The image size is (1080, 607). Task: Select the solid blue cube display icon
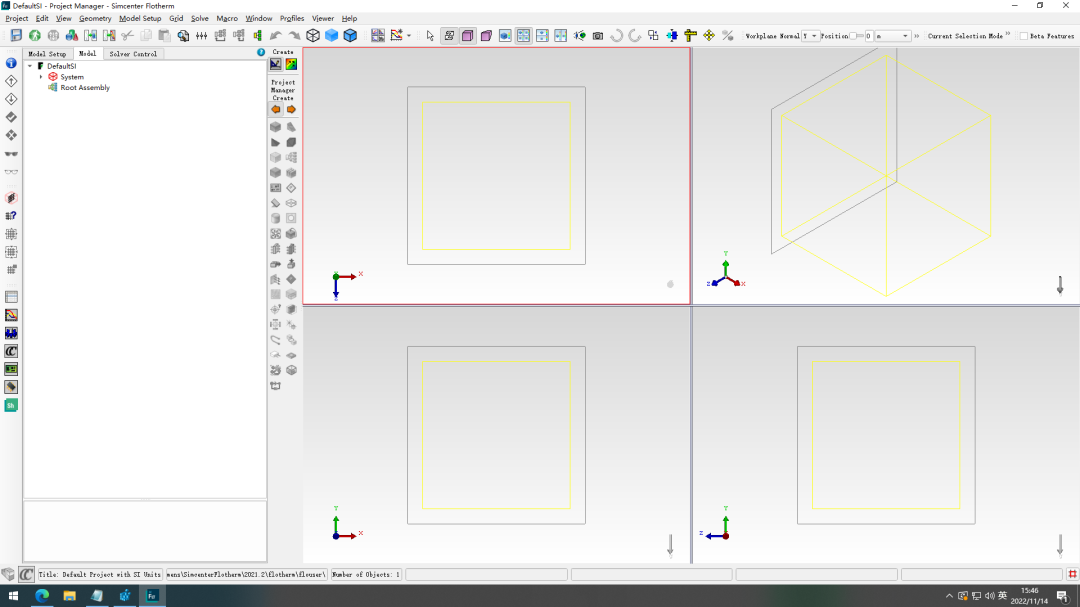[331, 35]
